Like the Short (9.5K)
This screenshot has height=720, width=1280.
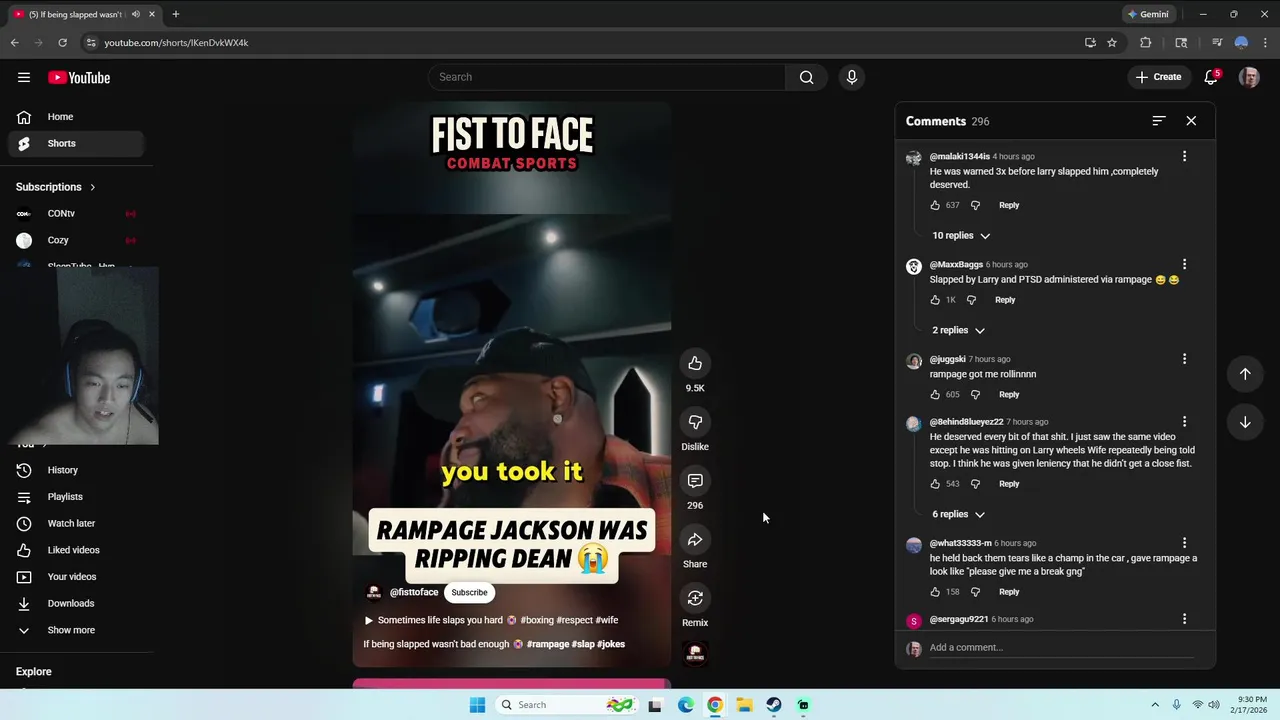pyautogui.click(x=695, y=363)
